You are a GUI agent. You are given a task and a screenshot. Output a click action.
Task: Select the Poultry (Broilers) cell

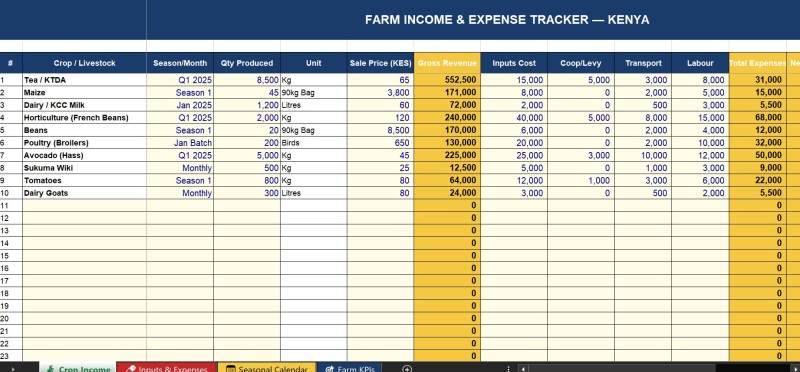pyautogui.click(x=84, y=143)
